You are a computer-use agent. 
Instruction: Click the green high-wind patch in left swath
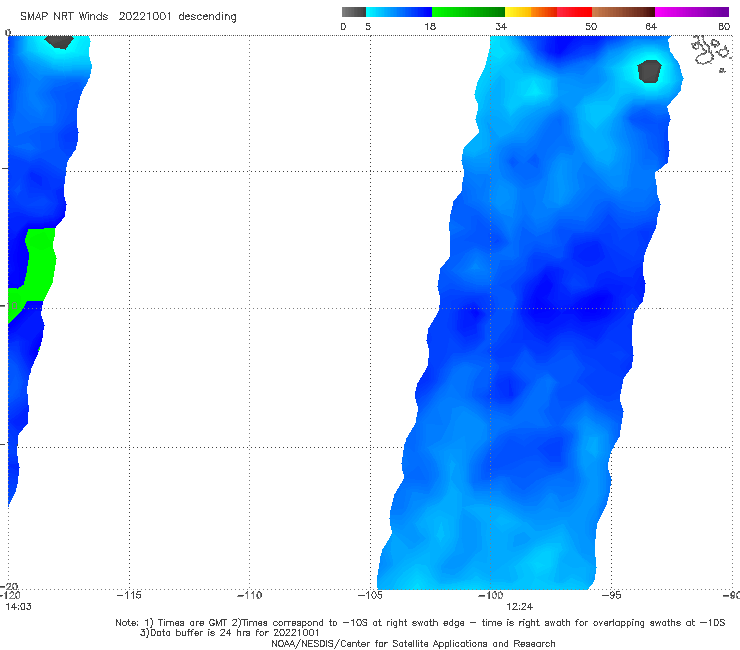coord(40,264)
